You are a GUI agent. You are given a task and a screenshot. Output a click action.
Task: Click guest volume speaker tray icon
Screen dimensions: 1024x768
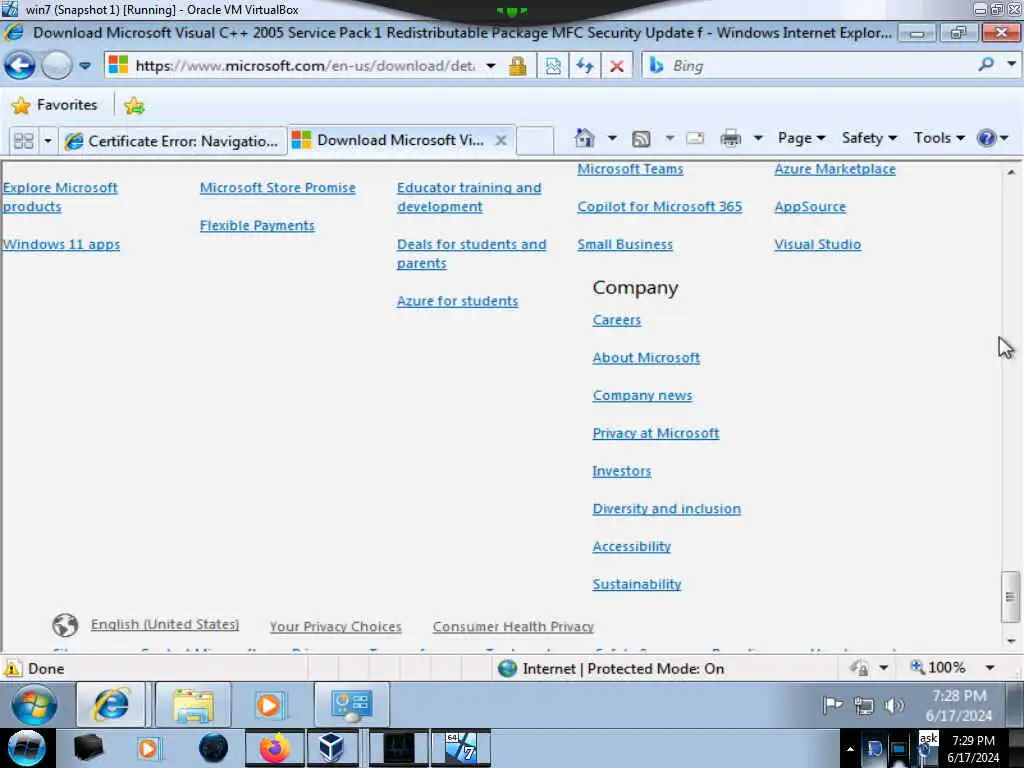(893, 705)
